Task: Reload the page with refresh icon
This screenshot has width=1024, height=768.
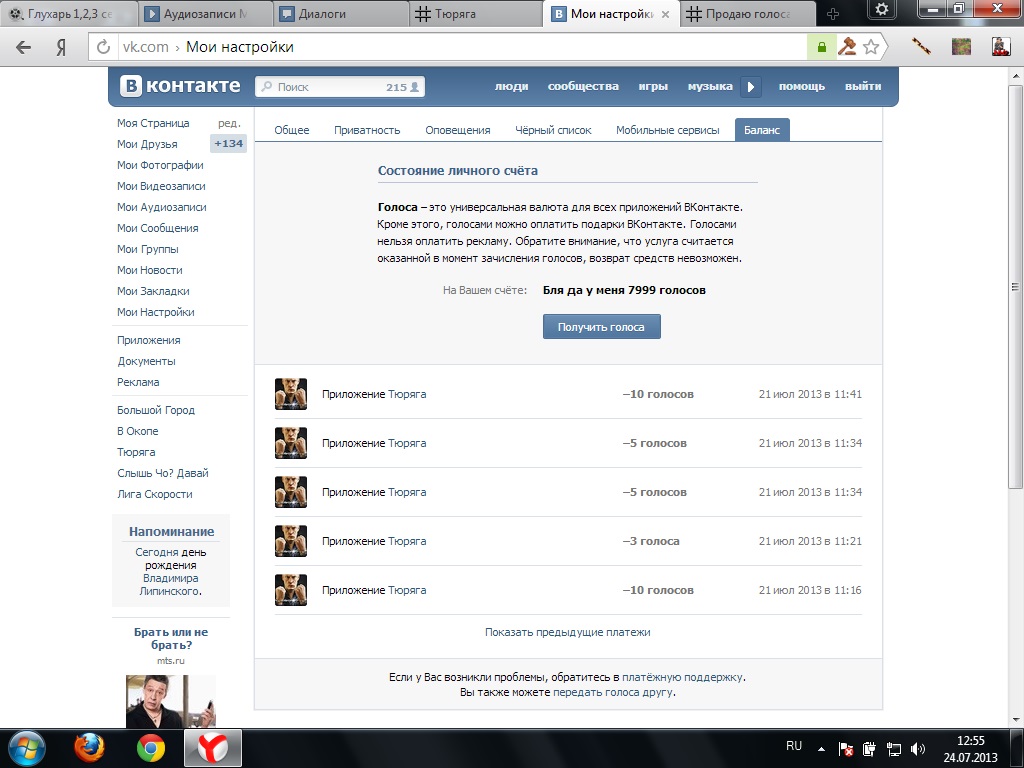Action: [103, 47]
